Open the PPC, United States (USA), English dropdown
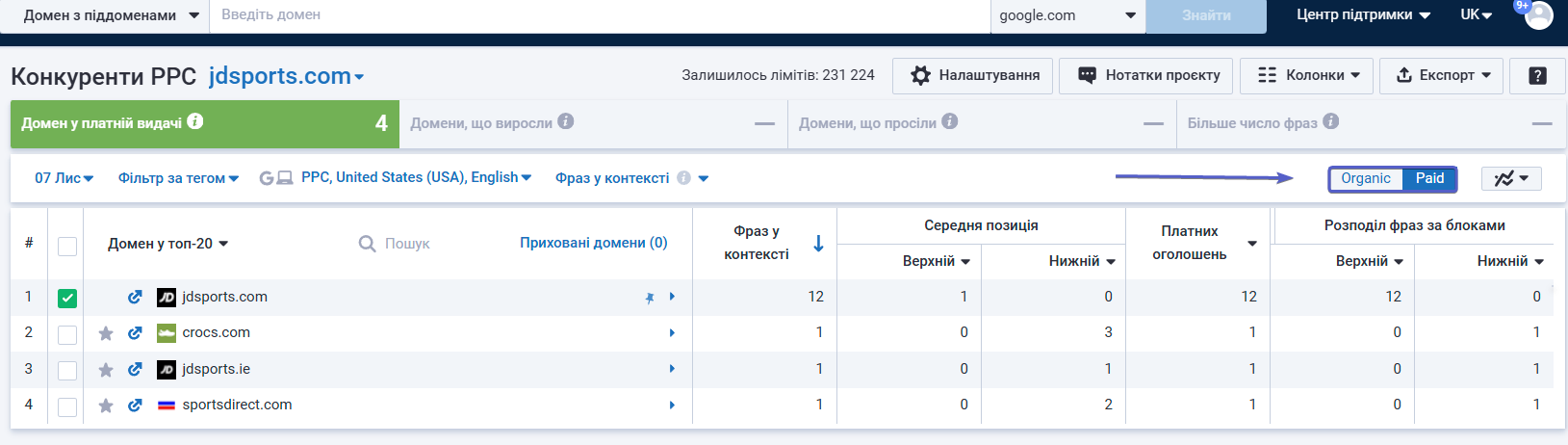This screenshot has height=445, width=1568. pyautogui.click(x=416, y=177)
